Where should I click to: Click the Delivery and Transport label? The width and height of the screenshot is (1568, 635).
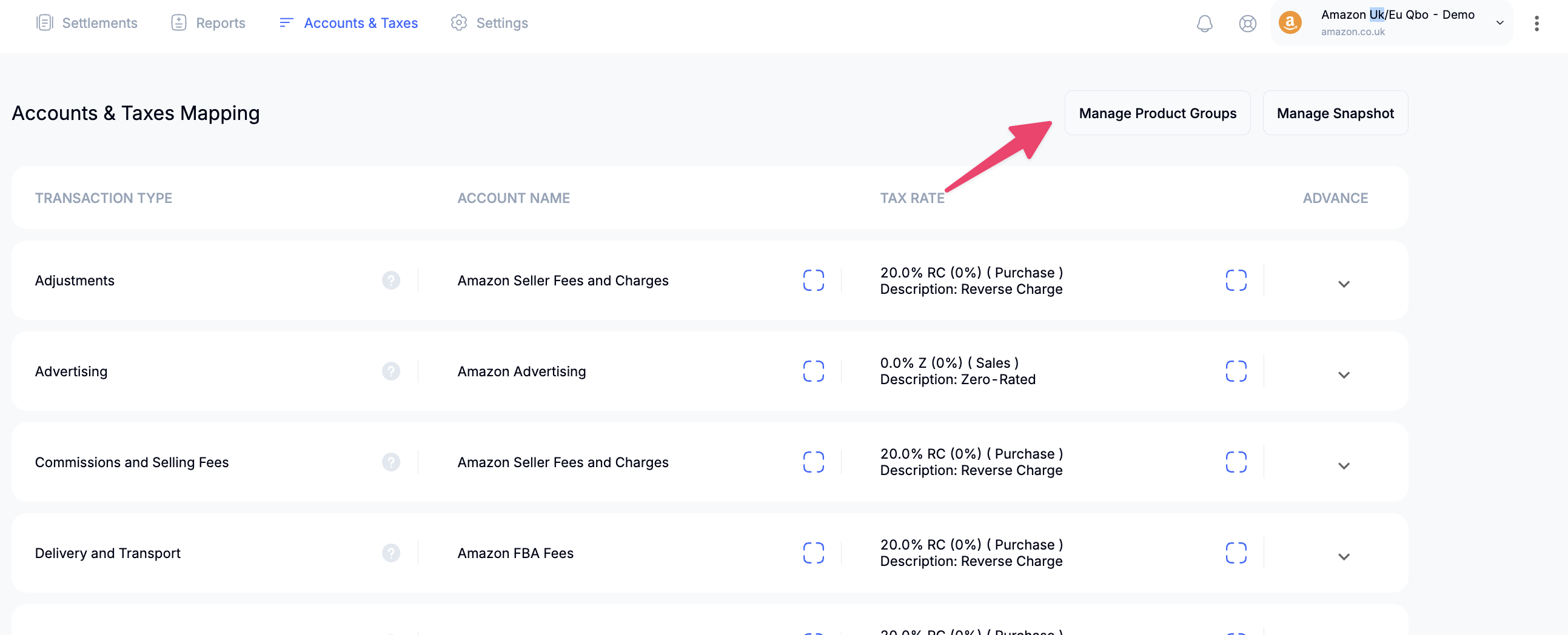pos(108,553)
